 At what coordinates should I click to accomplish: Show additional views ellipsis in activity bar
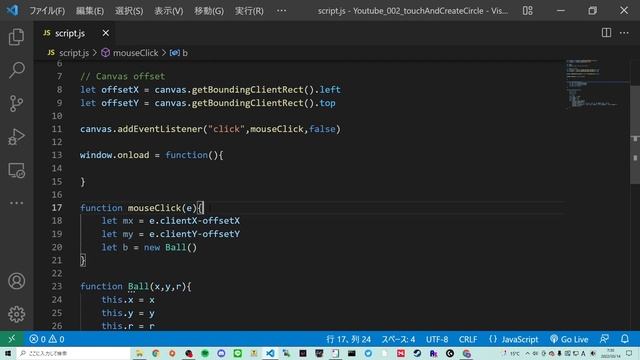coord(16,203)
